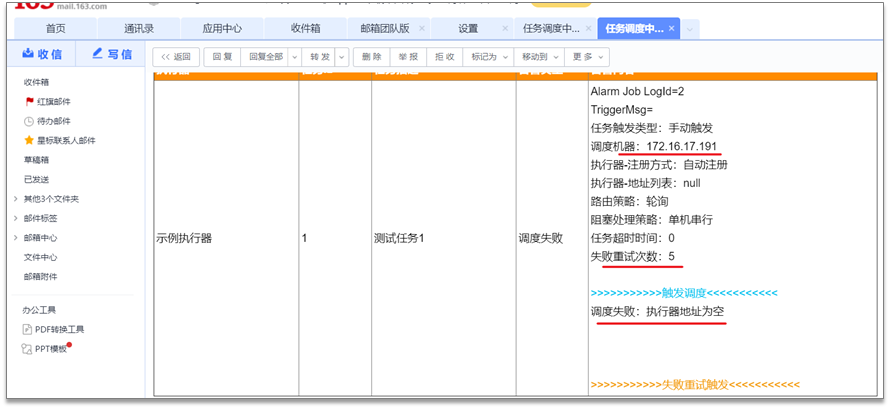The image size is (890, 409).
Task: Open the 移动到 dropdown
Action: 539,57
